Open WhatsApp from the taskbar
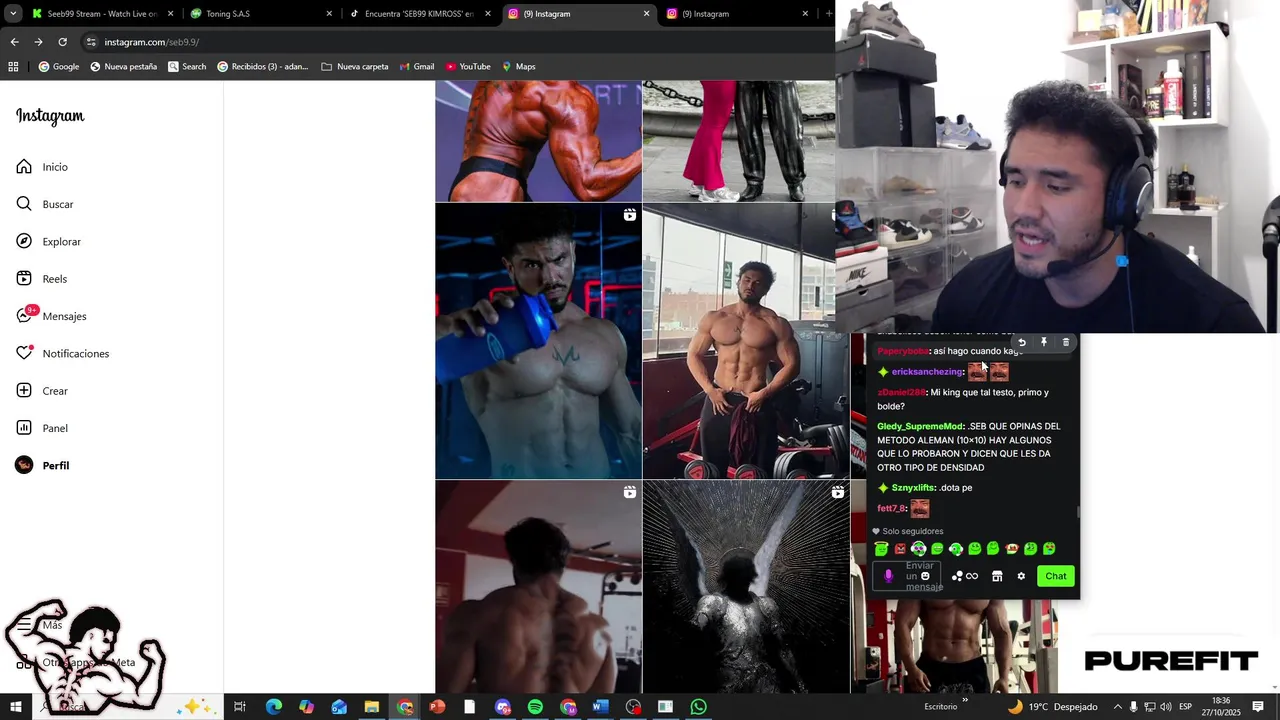 coord(699,707)
